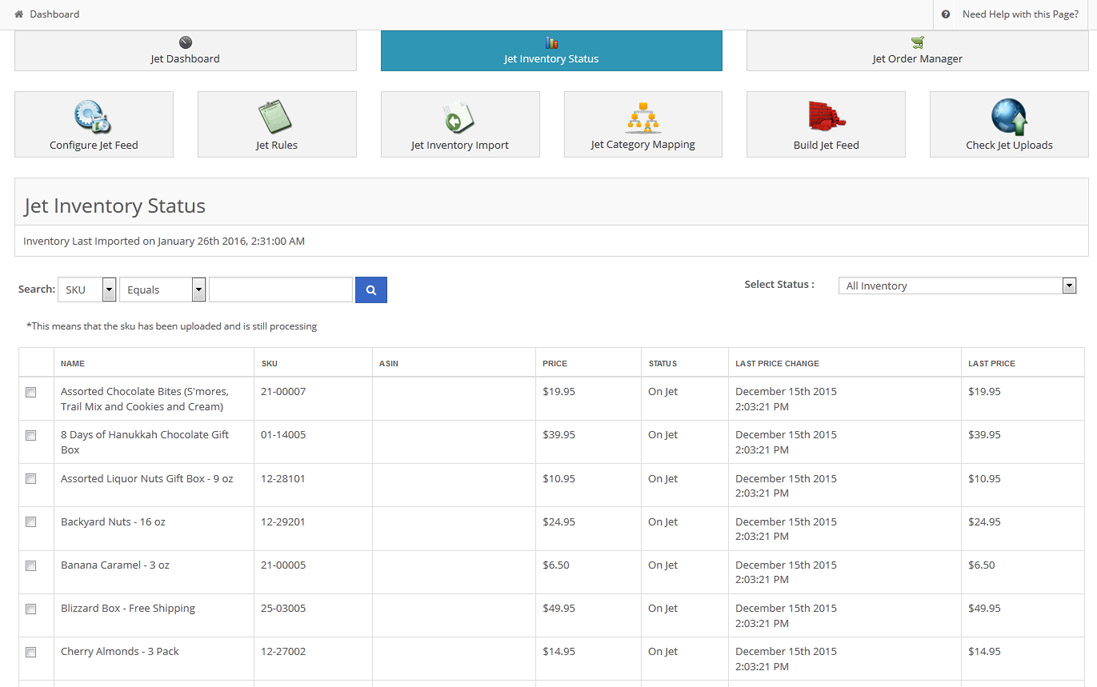
Task: Click product name Blizzard Box - Free Shipping
Action: pos(128,609)
